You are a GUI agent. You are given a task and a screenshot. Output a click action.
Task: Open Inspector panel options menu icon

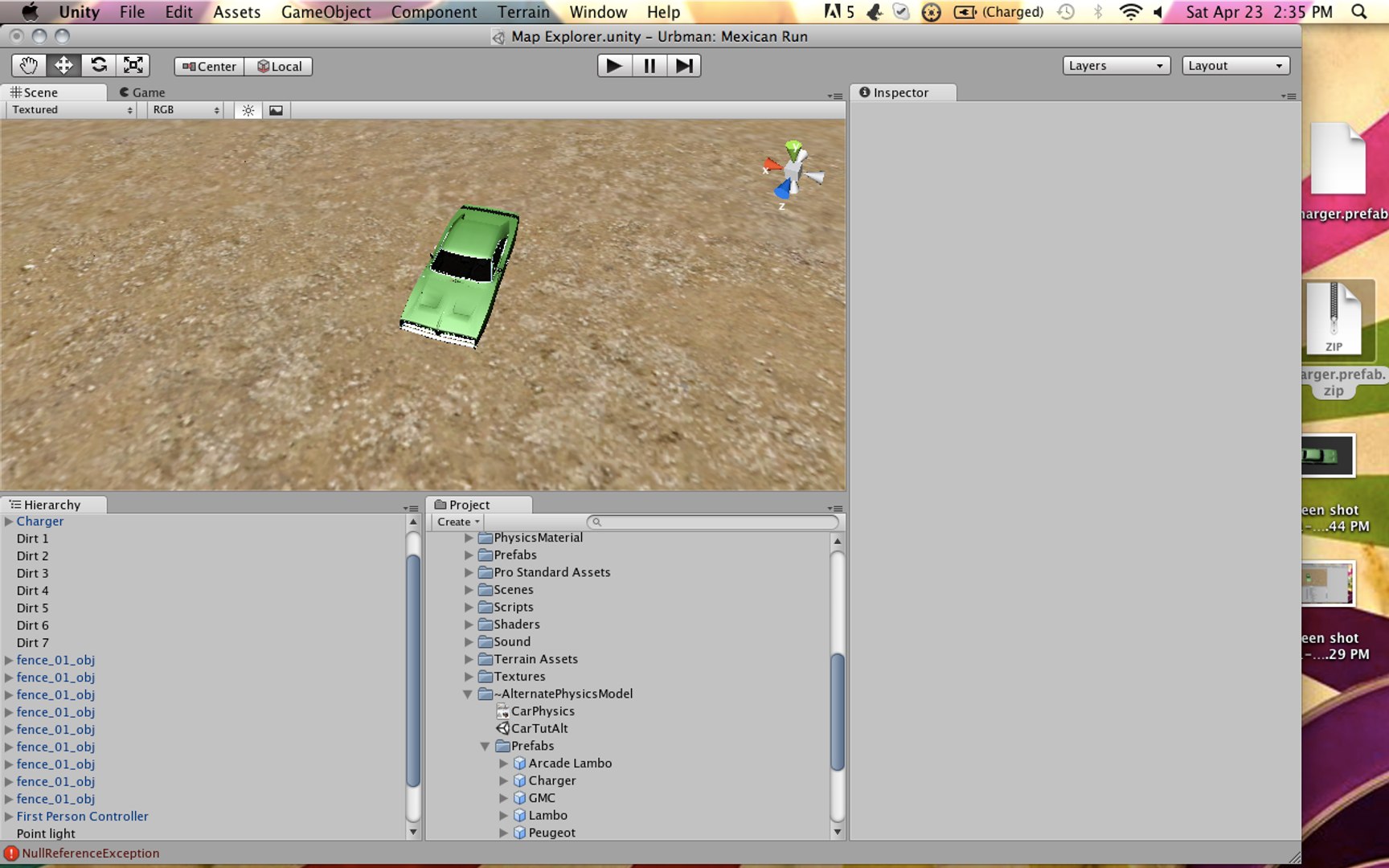click(x=1289, y=96)
